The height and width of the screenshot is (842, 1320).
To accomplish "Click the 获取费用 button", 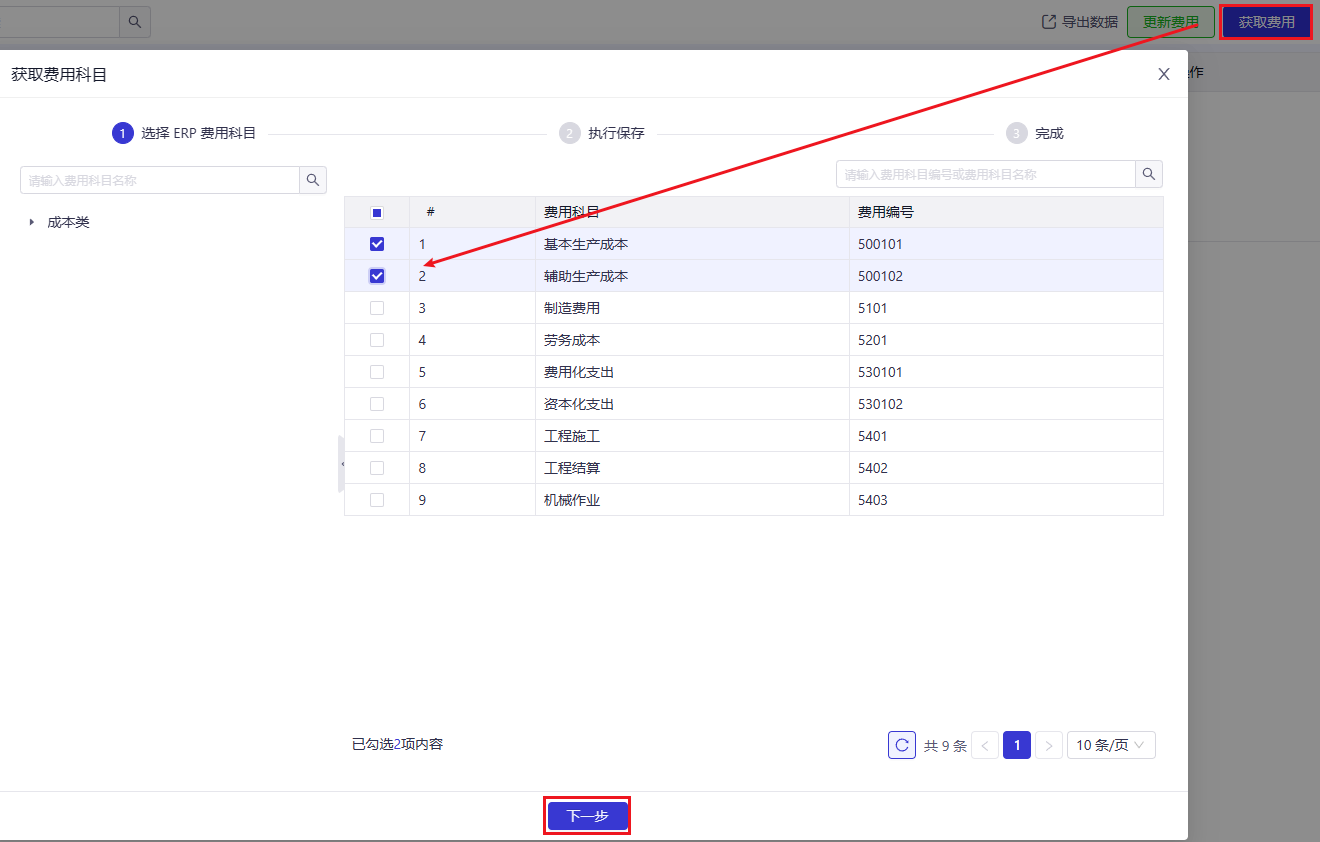I will coord(1266,22).
